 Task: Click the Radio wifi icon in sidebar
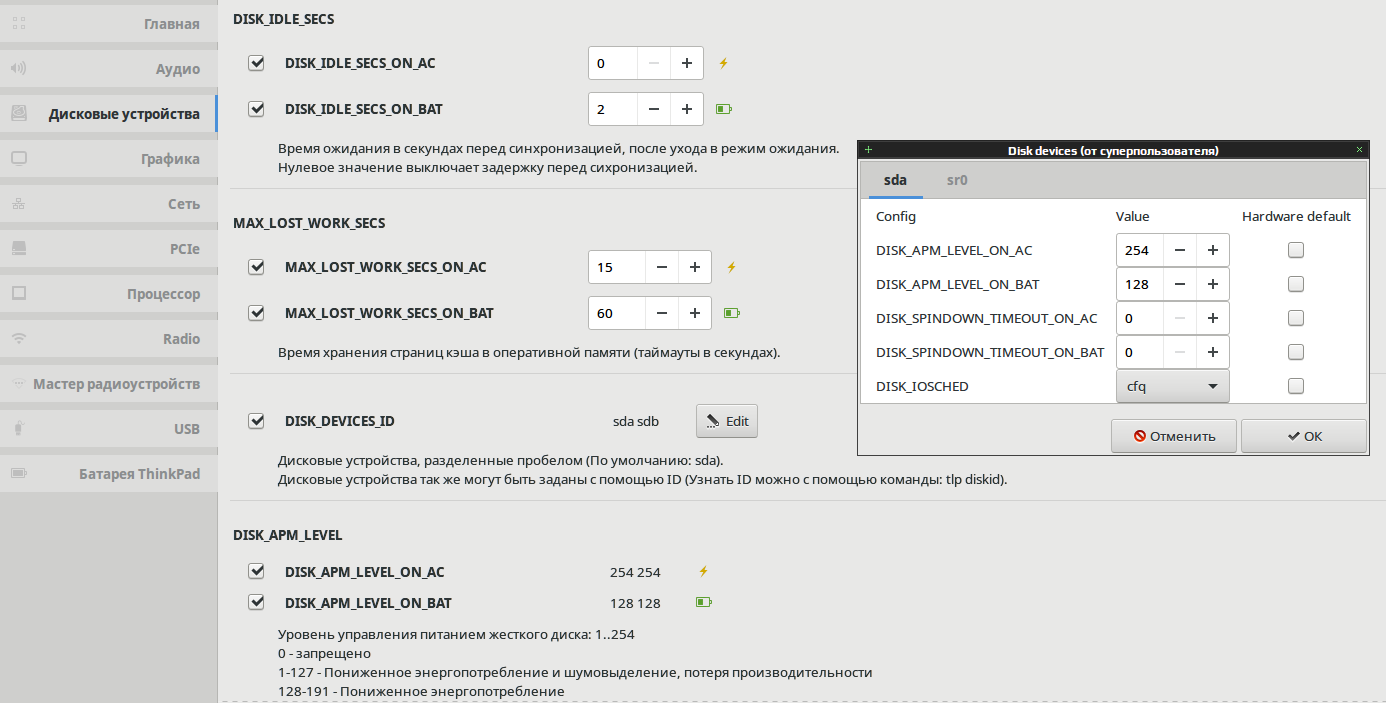19,339
